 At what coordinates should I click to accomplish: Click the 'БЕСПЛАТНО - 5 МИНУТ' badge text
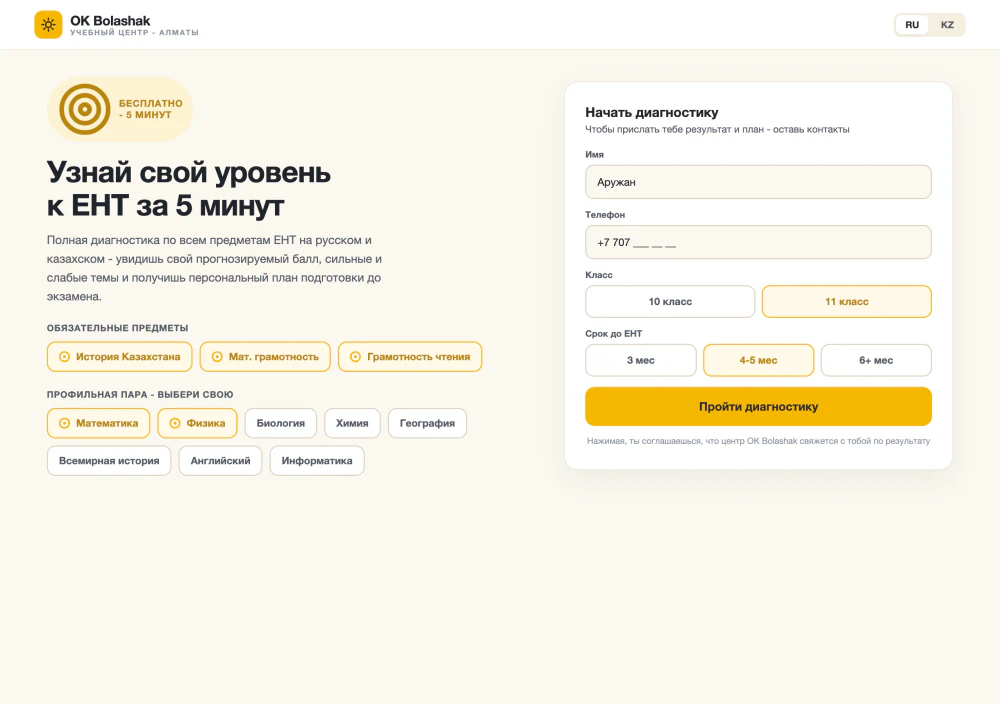coord(151,109)
